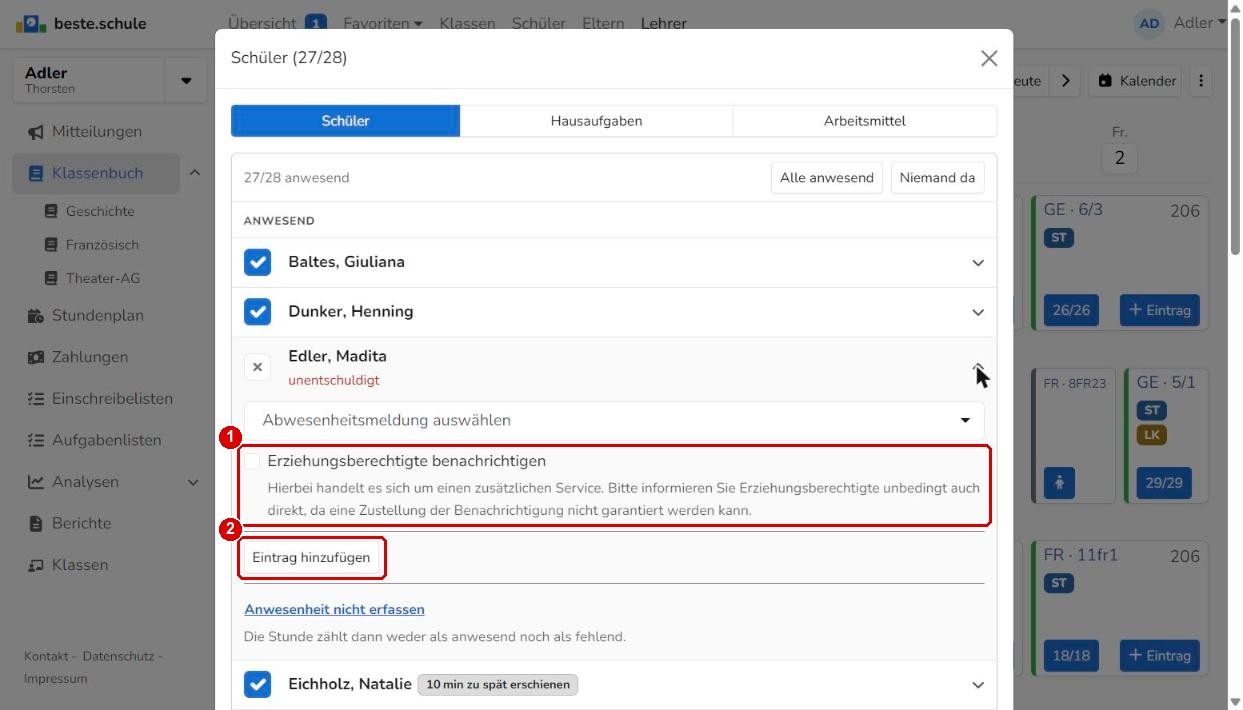Click the Einschreibelisten list icon
1243x710 pixels.
click(x=36, y=399)
